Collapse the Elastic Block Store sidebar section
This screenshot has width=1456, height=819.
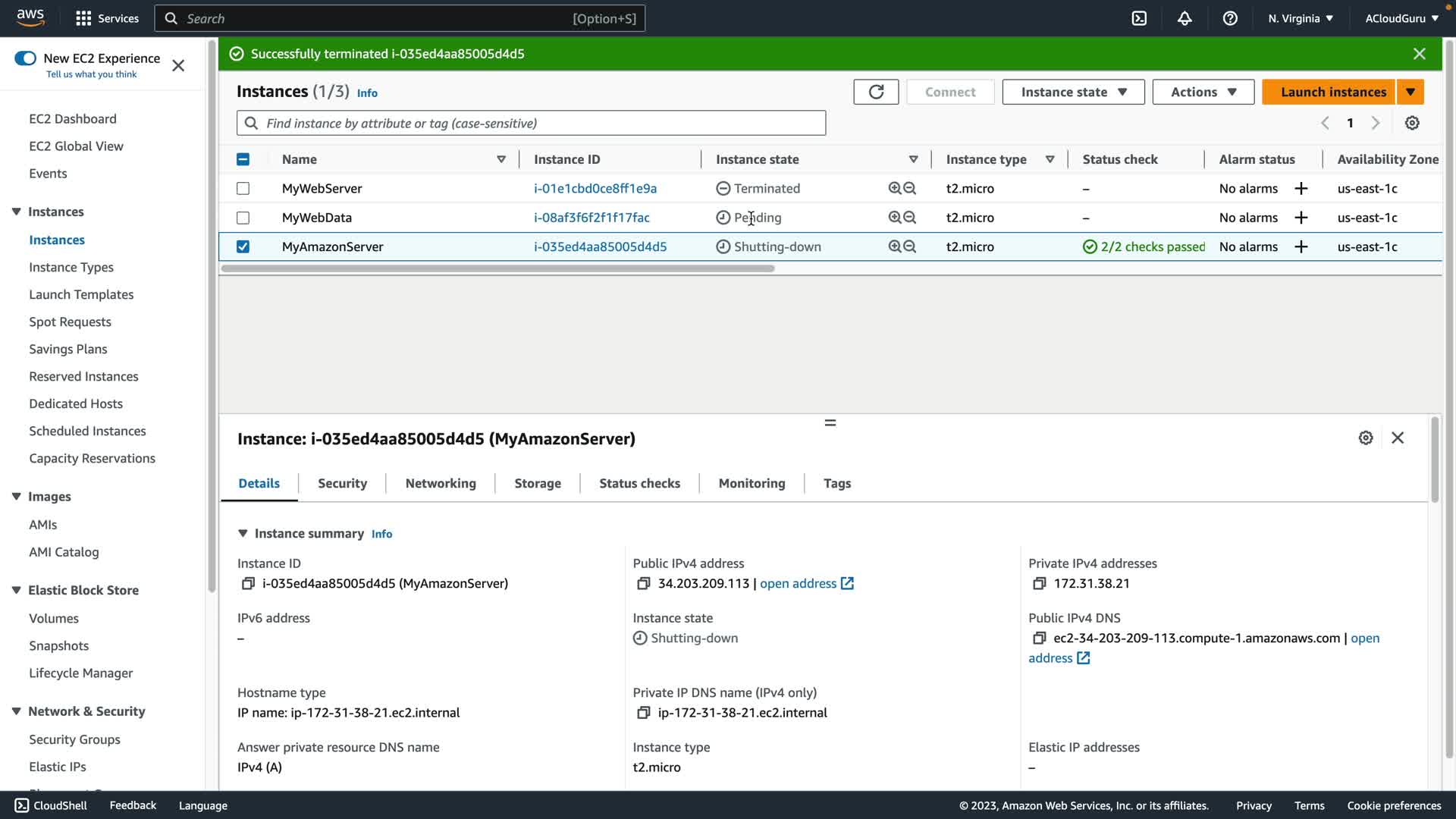[16, 590]
